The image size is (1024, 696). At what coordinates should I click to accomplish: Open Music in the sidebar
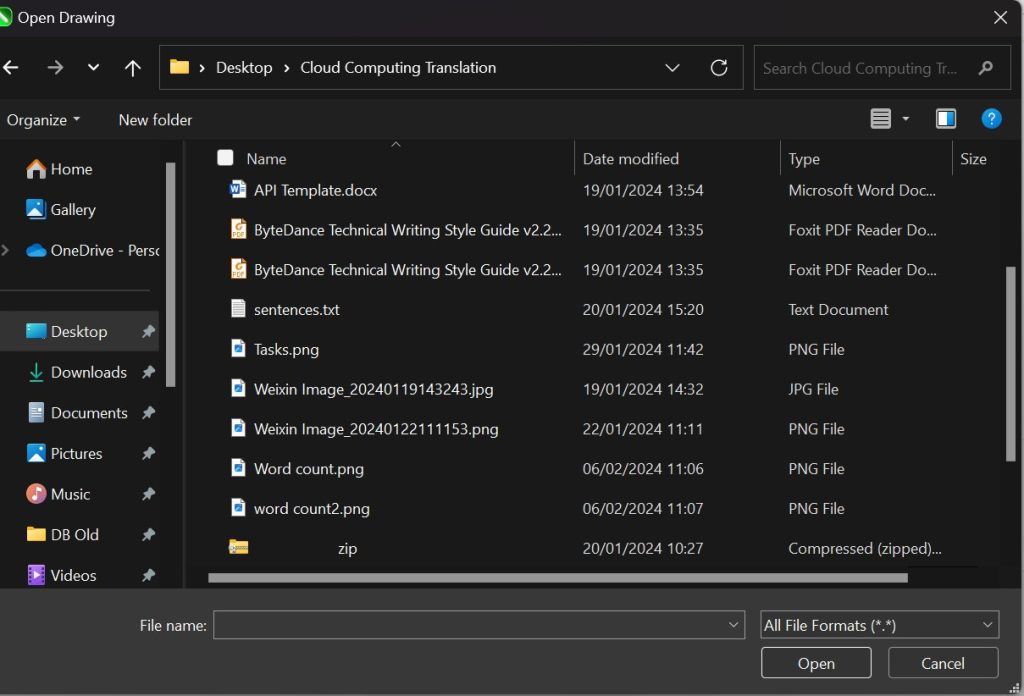(58, 494)
